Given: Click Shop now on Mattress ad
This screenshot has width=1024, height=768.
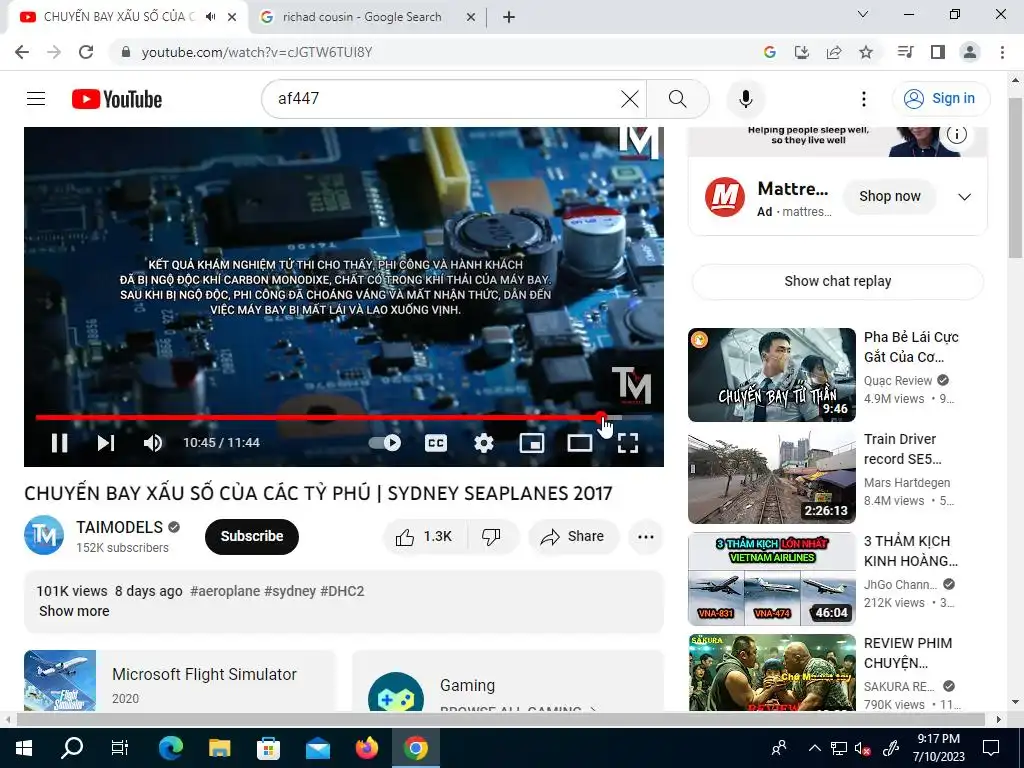Looking at the screenshot, I should 889,196.
